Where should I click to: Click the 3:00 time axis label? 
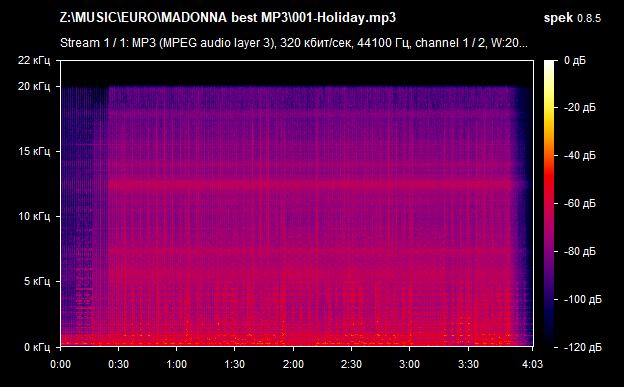pos(410,364)
